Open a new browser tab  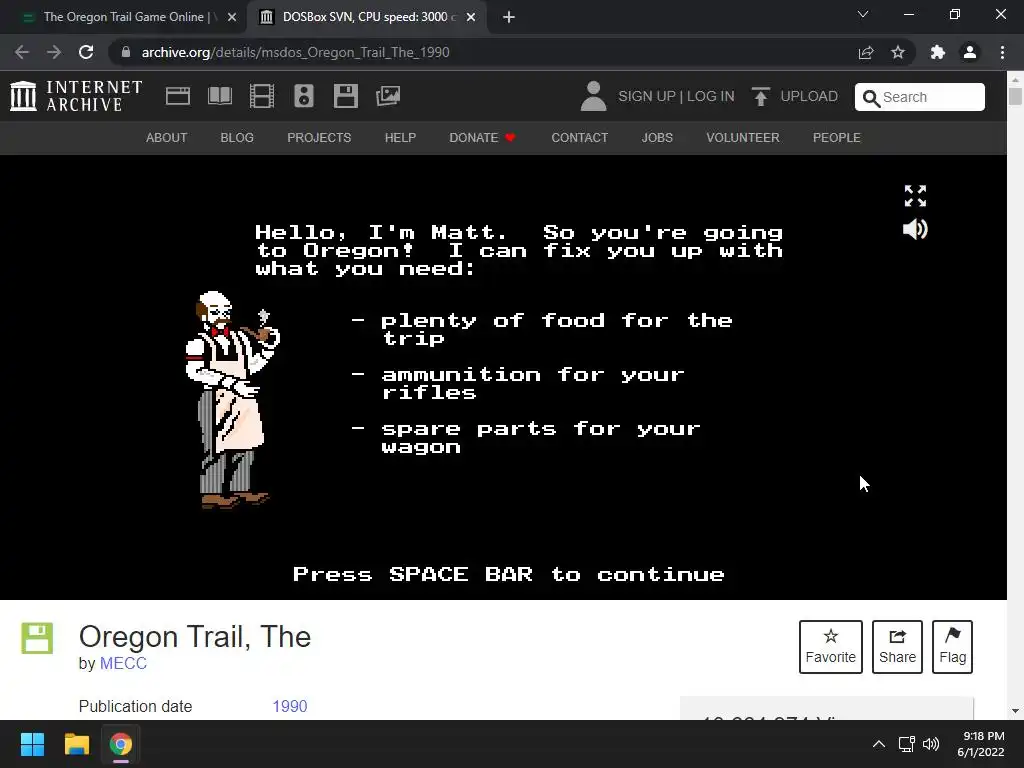point(509,18)
